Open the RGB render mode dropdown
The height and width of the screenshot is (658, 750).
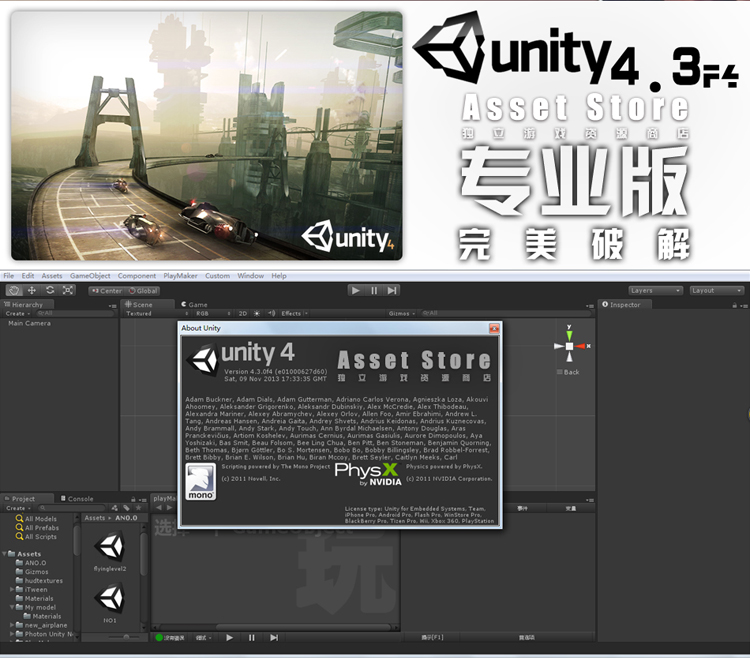coord(213,314)
